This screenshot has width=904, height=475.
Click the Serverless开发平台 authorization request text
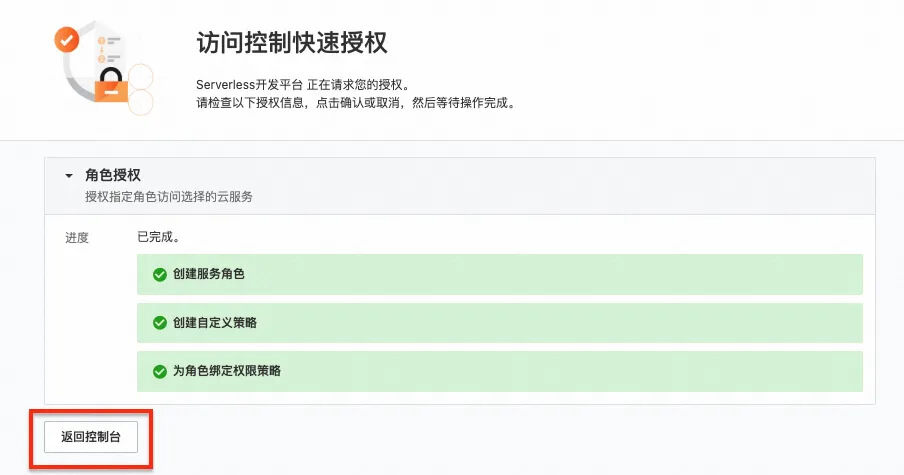[302, 85]
